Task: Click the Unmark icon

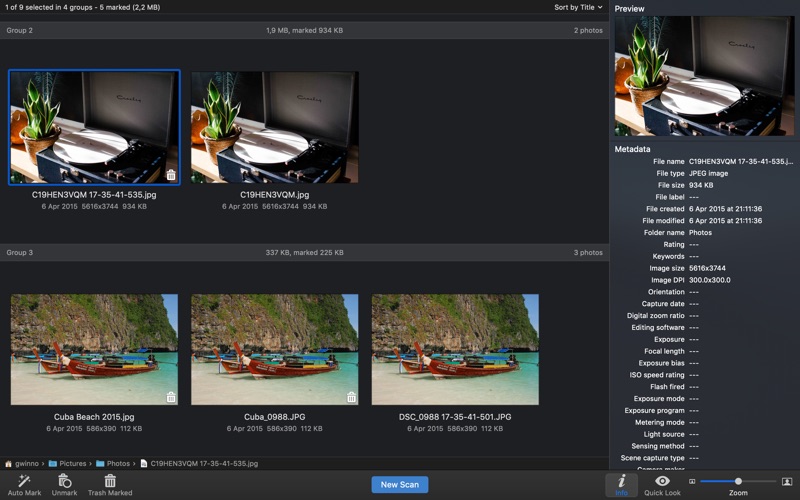Action: [64, 481]
